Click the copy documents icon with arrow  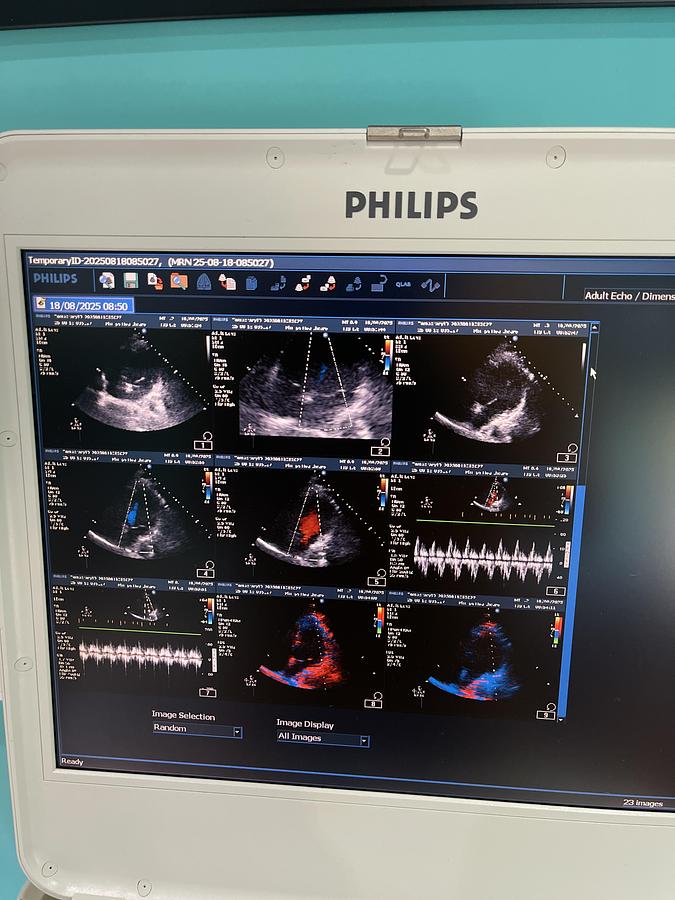(227, 282)
